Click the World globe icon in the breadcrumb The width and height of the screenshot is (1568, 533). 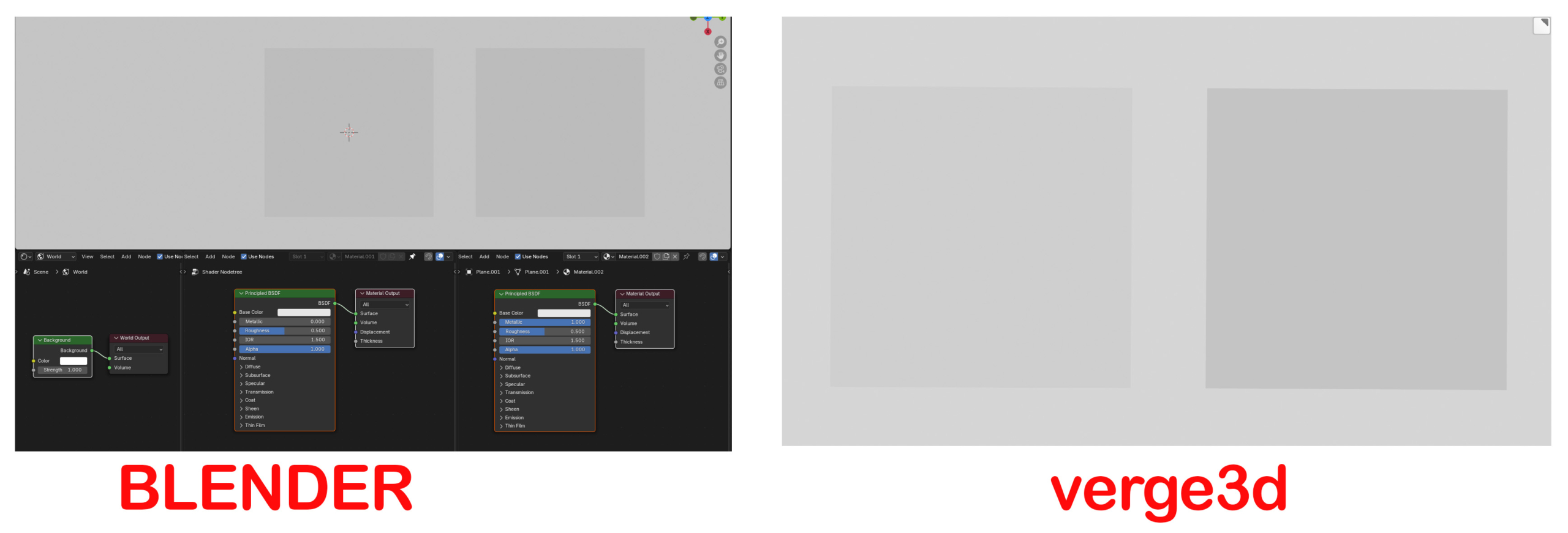tap(66, 272)
